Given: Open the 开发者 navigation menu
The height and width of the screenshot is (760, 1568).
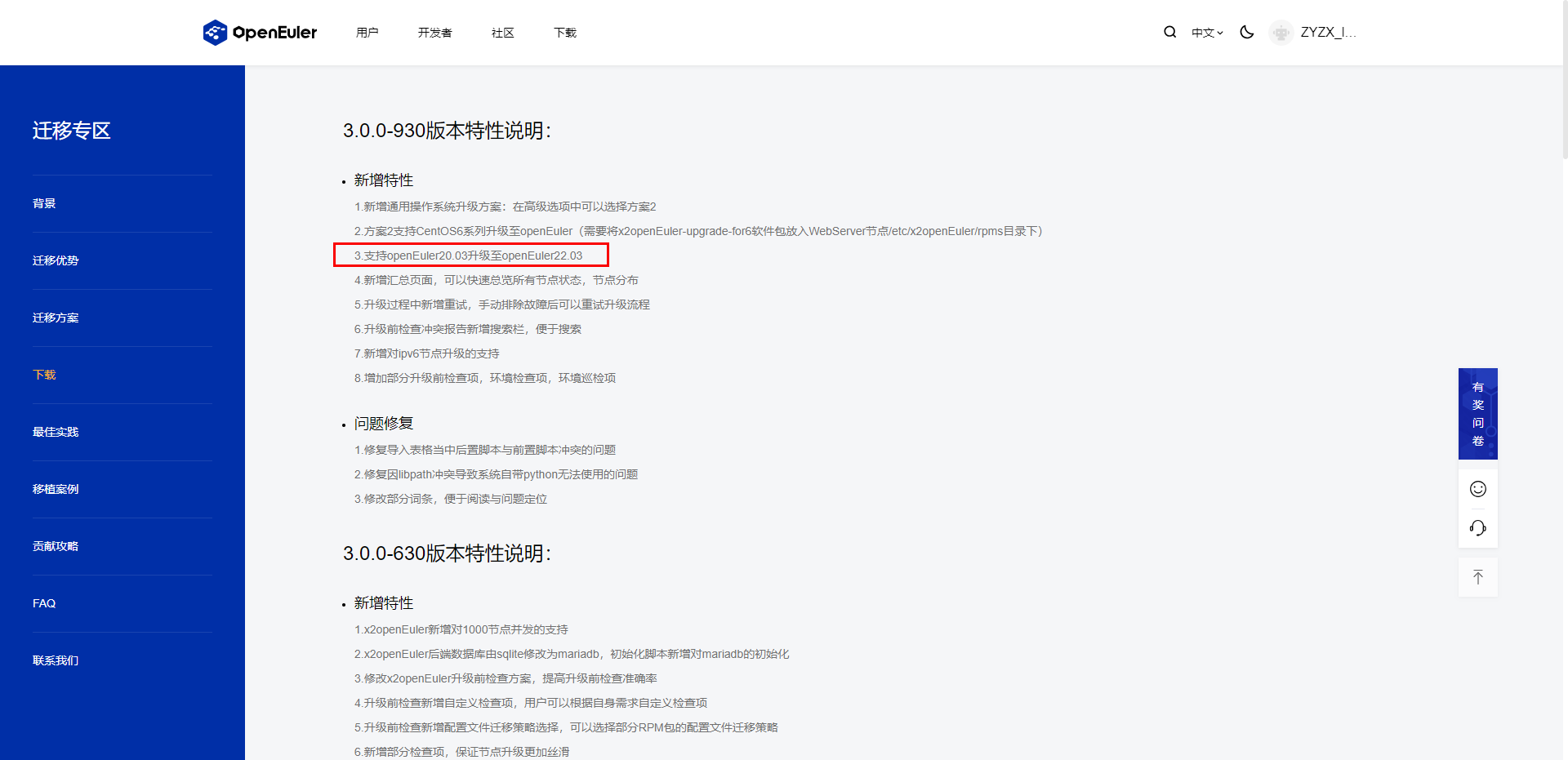Looking at the screenshot, I should 434,33.
